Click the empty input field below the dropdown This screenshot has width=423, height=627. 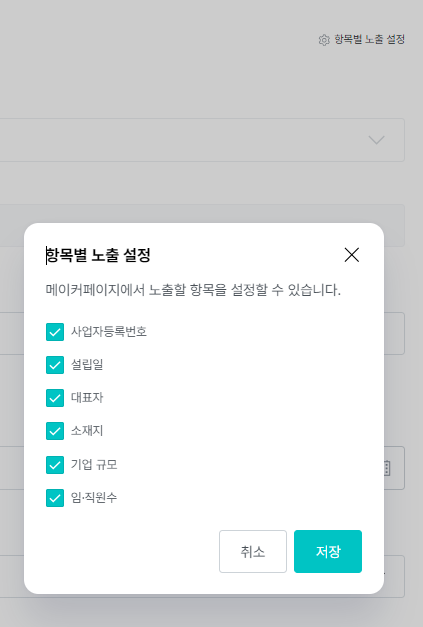(x=202, y=226)
